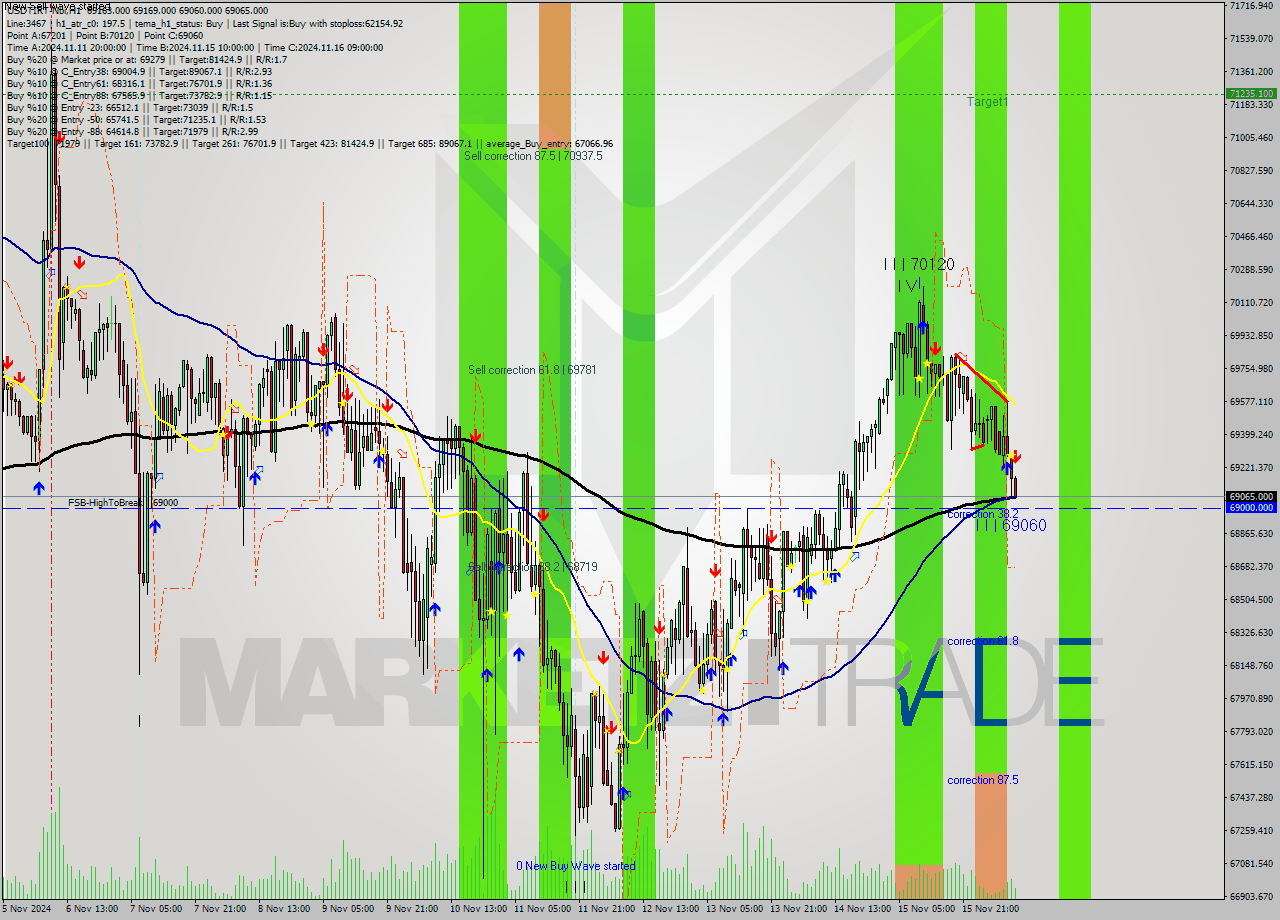Click the 'average_Buy_entry: 67066.96' text

point(548,143)
